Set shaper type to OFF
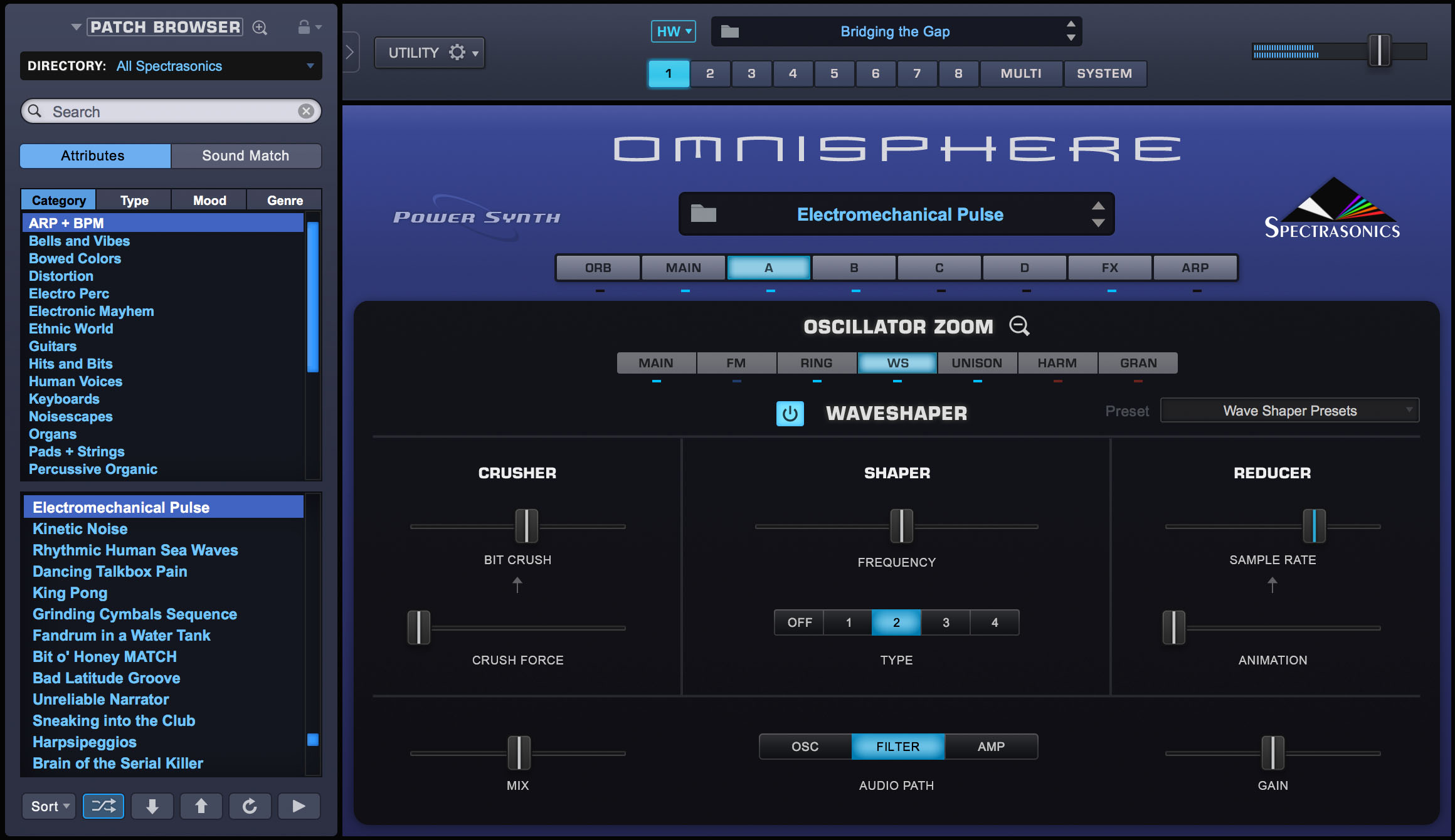1455x840 pixels. pyautogui.click(x=800, y=622)
